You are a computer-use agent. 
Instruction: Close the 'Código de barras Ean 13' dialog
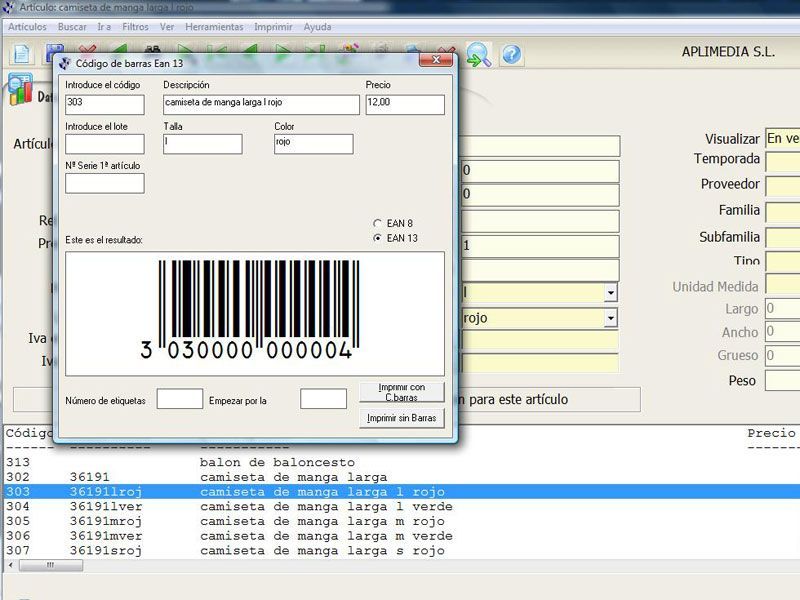pos(436,60)
